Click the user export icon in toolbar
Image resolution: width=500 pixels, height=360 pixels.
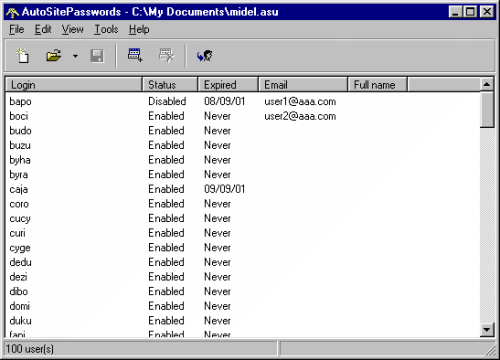point(204,56)
